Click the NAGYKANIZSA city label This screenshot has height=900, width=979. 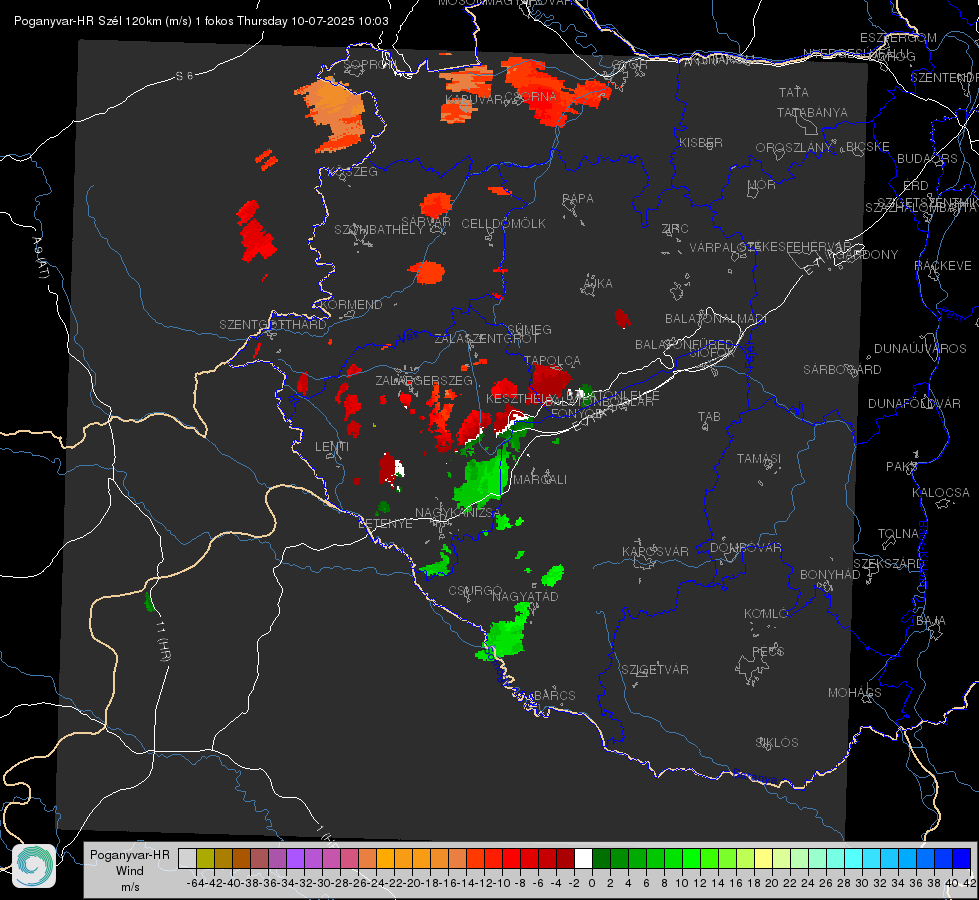(x=458, y=513)
